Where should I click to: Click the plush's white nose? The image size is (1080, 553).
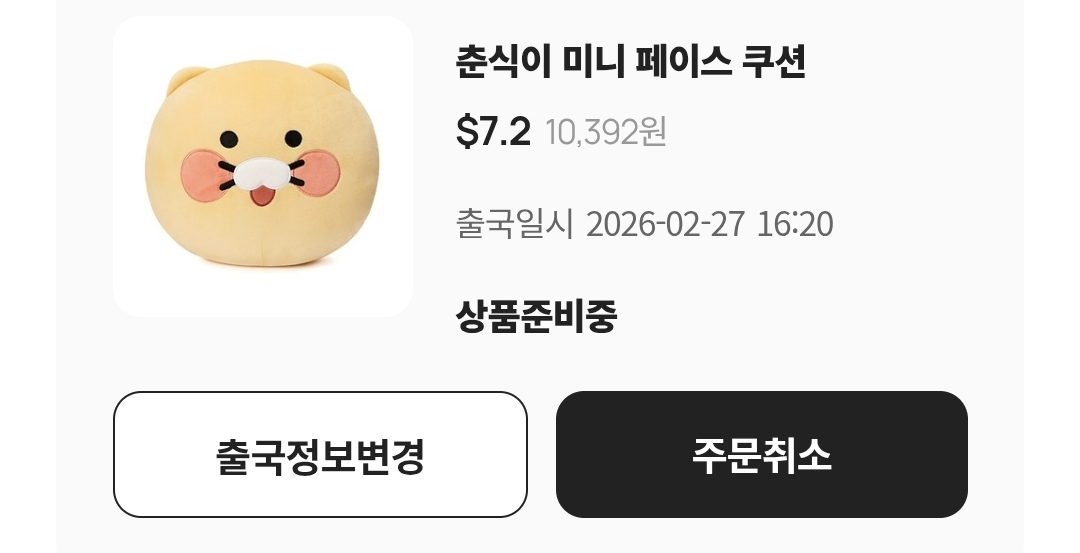point(260,174)
